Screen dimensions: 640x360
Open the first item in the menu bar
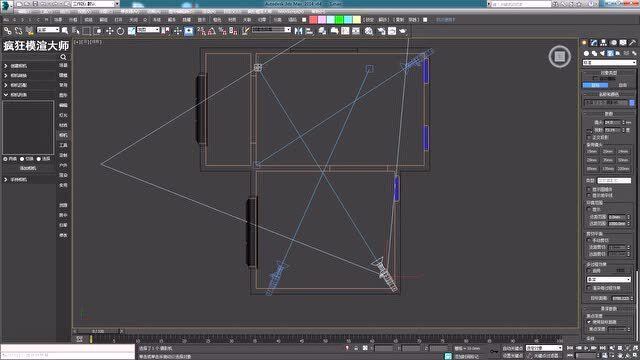coord(24,12)
